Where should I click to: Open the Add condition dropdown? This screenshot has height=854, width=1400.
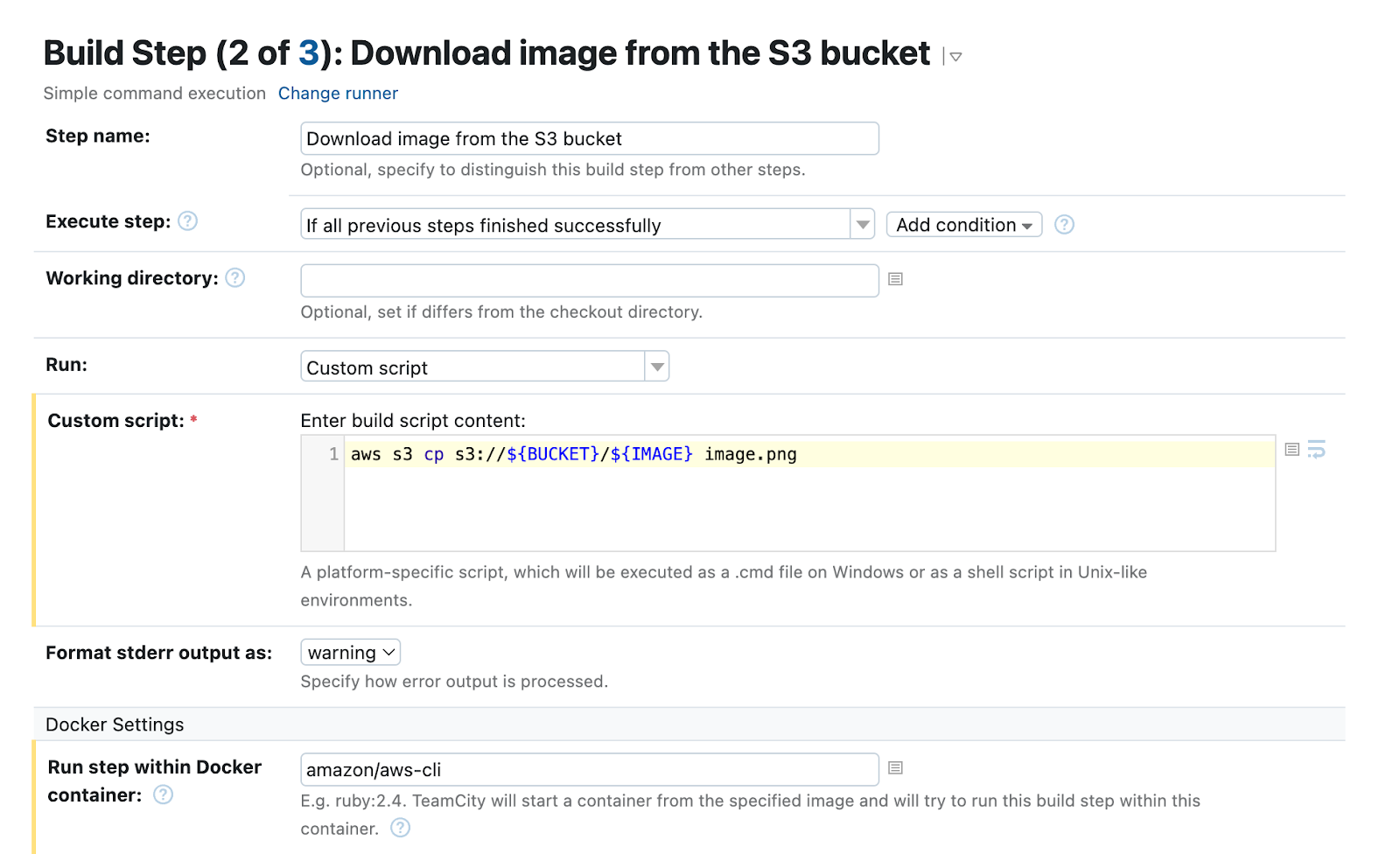pyautogui.click(x=963, y=225)
